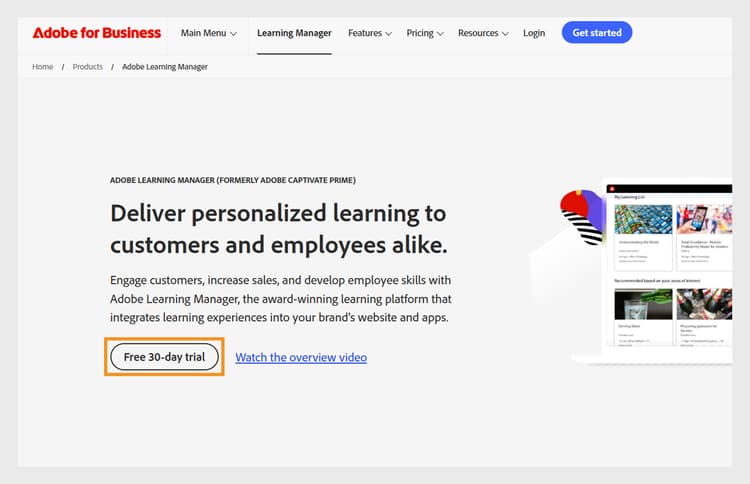Click the Get started button

coord(597,33)
